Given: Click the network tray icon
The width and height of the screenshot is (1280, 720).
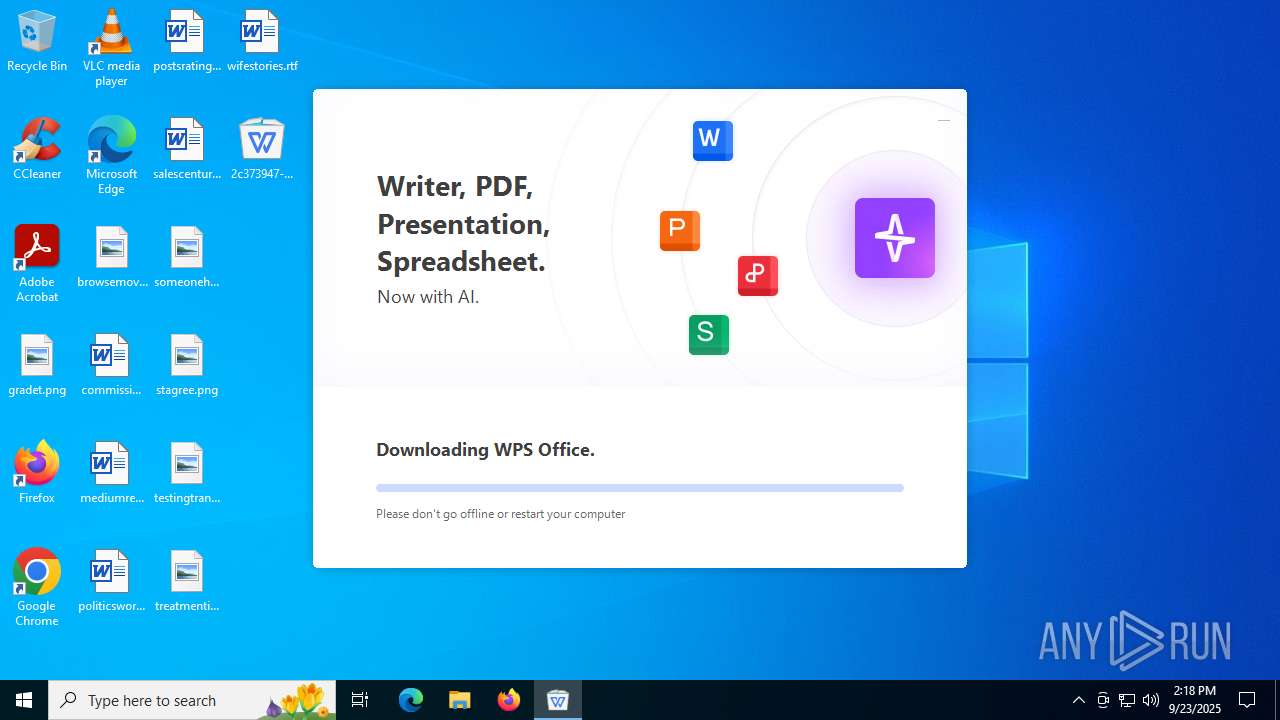Looking at the screenshot, I should (1127, 700).
